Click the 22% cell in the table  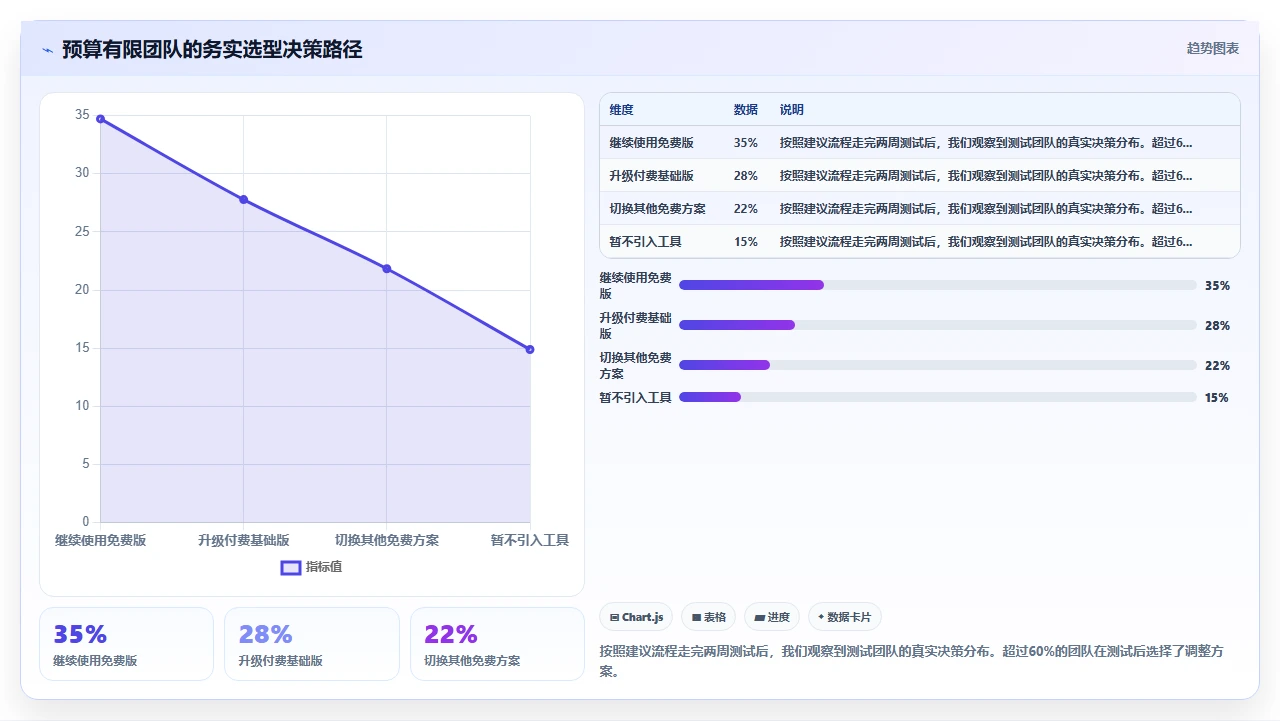click(x=745, y=209)
